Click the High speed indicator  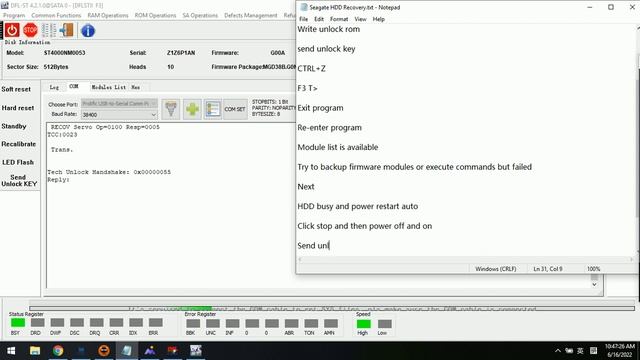(363, 324)
